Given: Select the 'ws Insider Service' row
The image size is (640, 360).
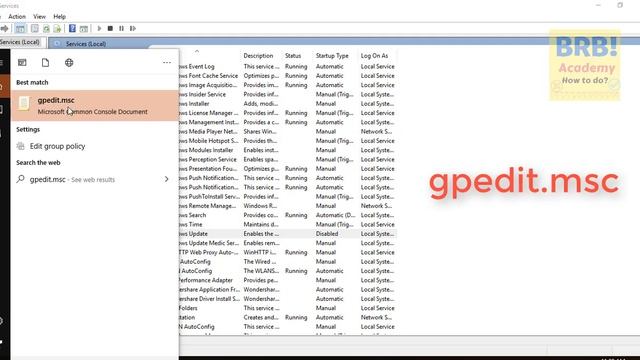Looking at the screenshot, I should pos(288,94).
